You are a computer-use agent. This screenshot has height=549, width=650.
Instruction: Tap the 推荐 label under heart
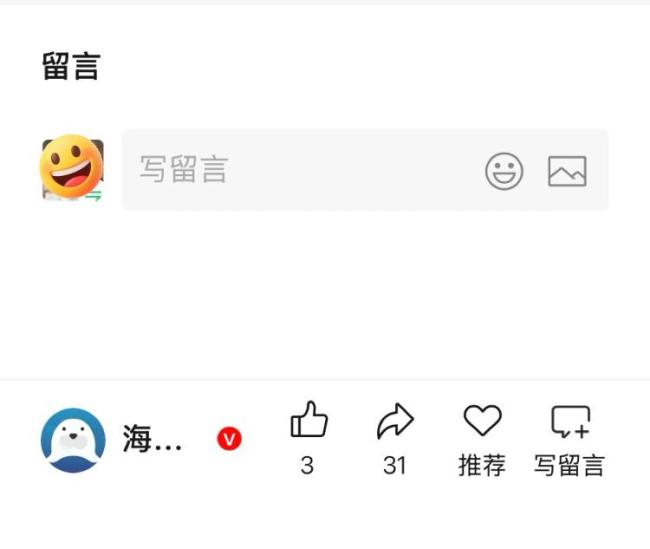482,465
